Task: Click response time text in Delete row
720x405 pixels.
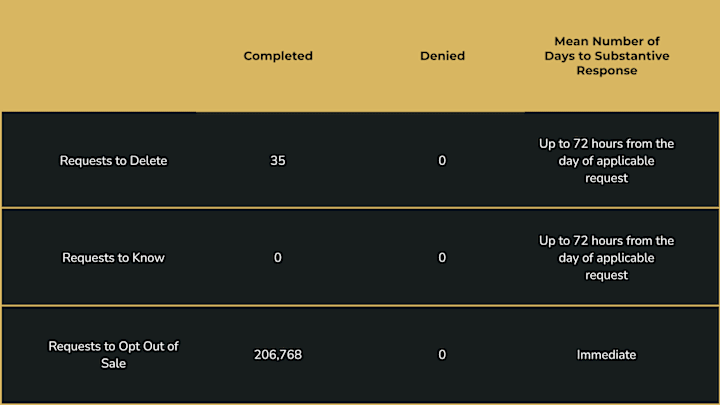Action: click(x=607, y=161)
